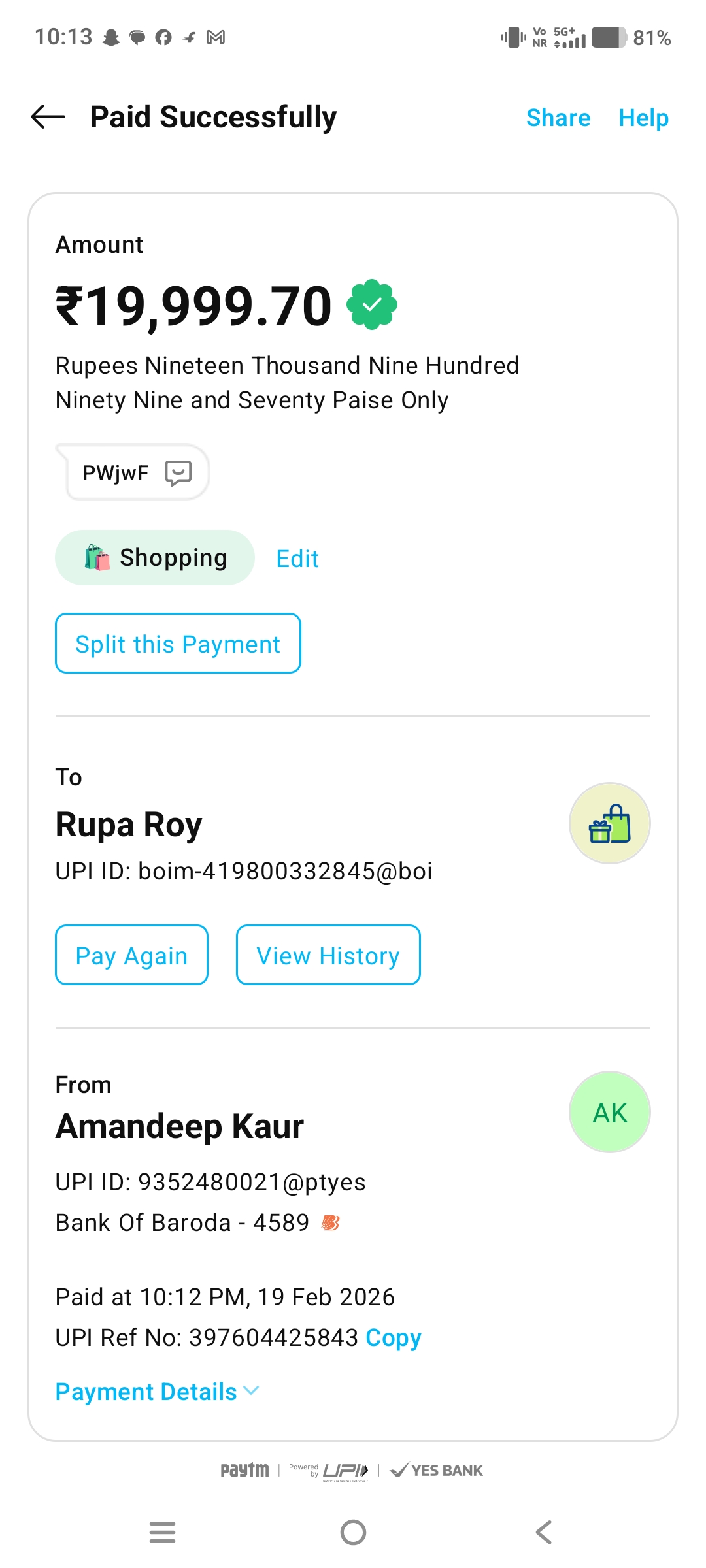Tap the Gmail notification icon in status bar
The height and width of the screenshot is (1568, 706).
[x=216, y=37]
